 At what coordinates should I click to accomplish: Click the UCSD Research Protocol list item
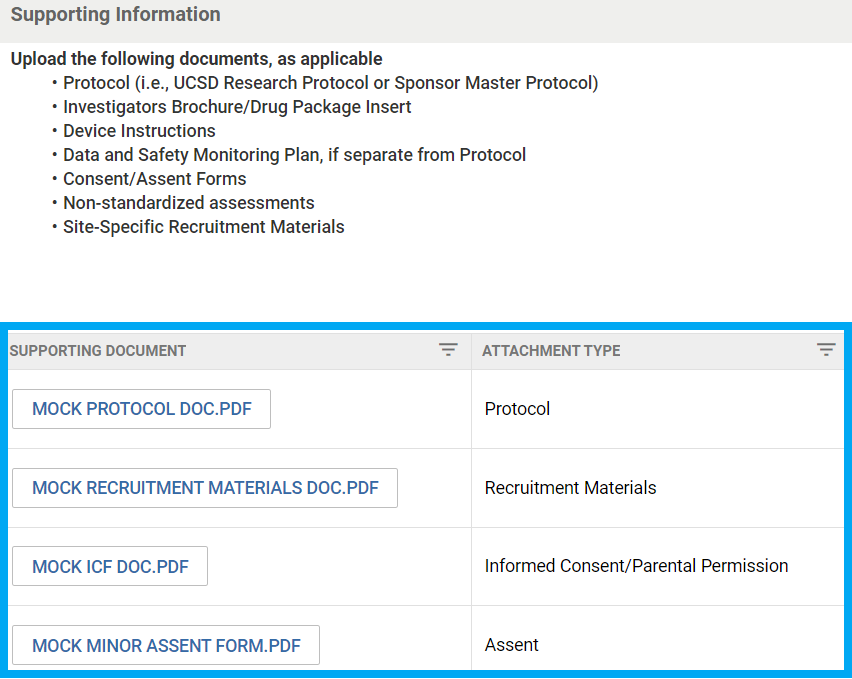tap(330, 83)
